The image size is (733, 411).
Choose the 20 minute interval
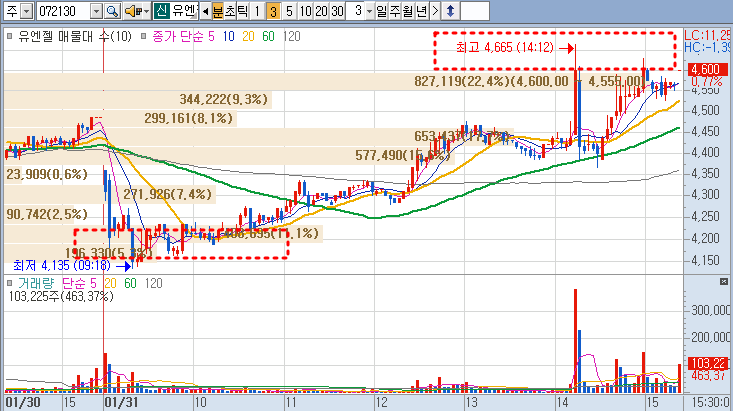click(x=321, y=11)
